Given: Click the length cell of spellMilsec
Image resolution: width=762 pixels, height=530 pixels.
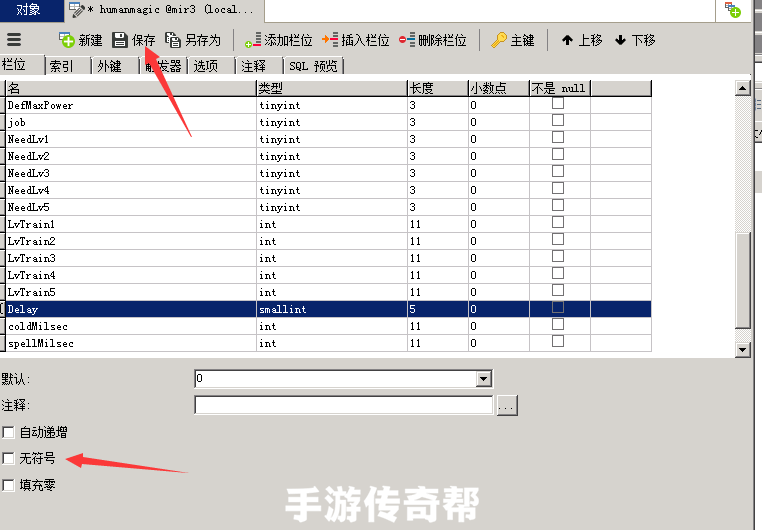Looking at the screenshot, I should pos(438,343).
